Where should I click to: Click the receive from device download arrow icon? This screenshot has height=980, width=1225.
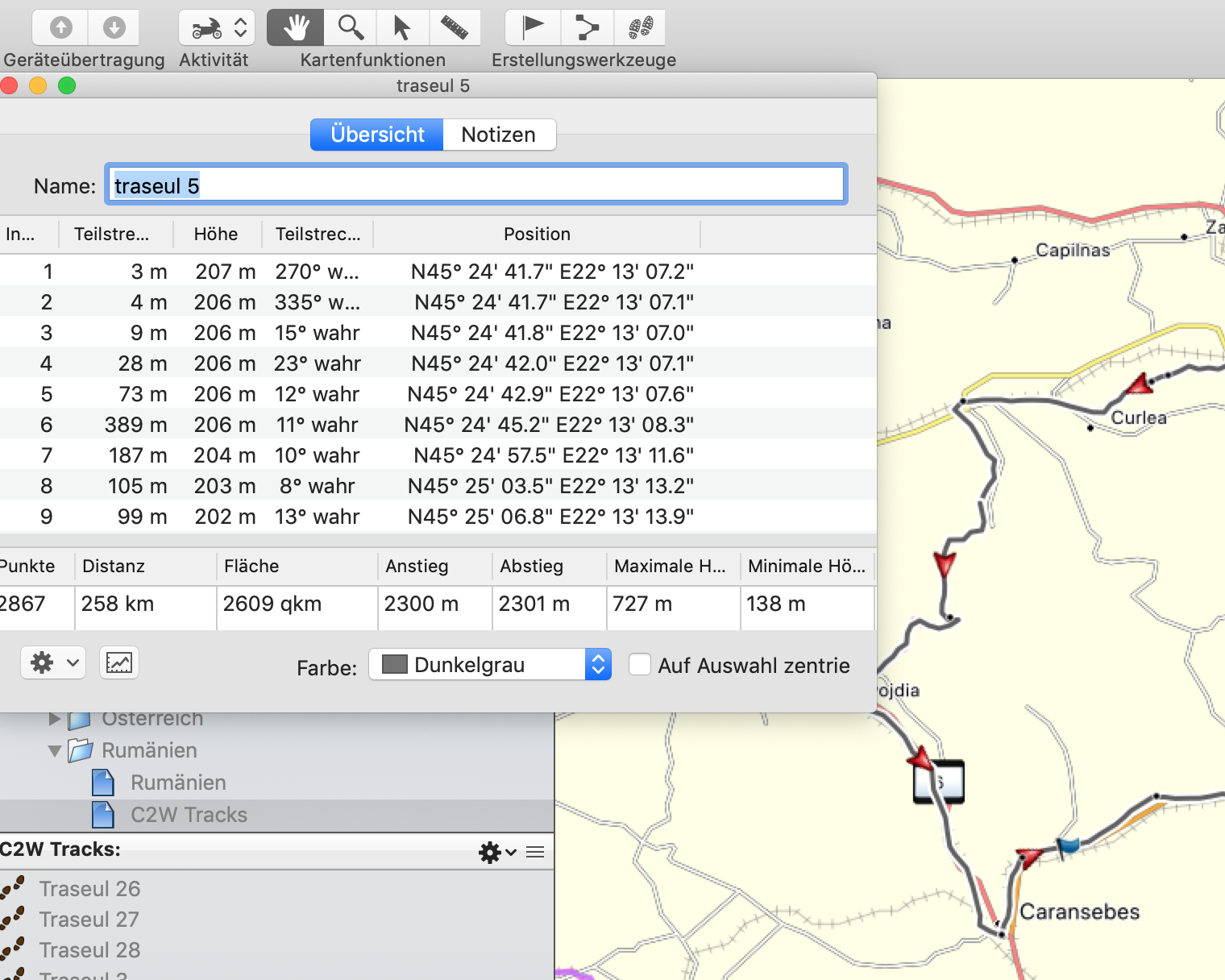[114, 28]
